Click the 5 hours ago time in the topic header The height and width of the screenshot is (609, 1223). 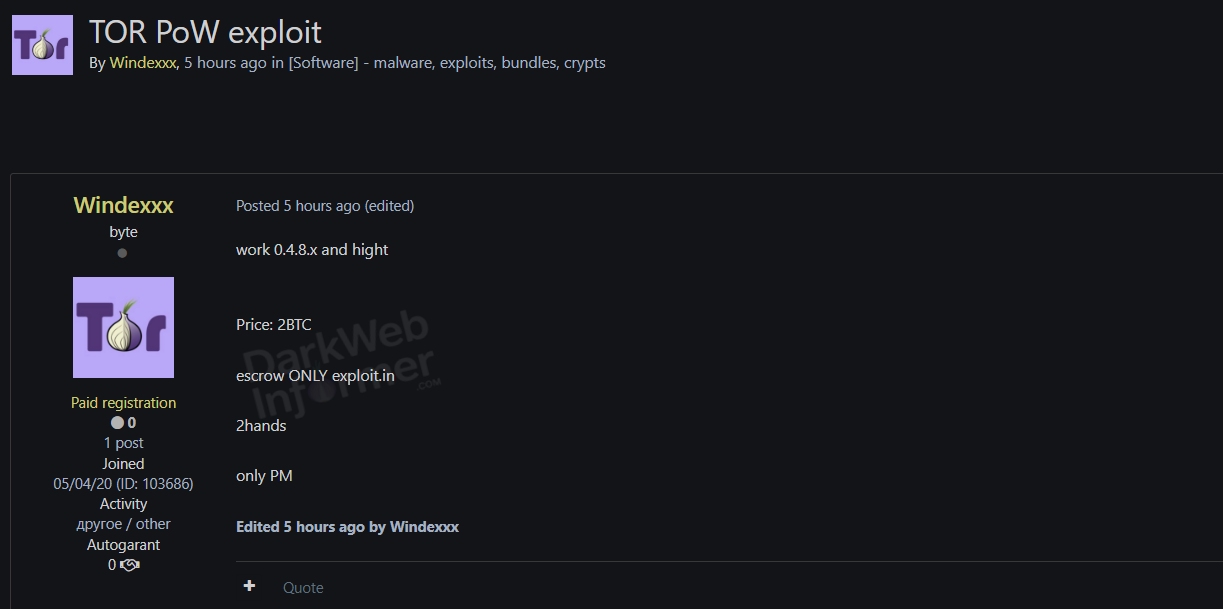pyautogui.click(x=225, y=62)
